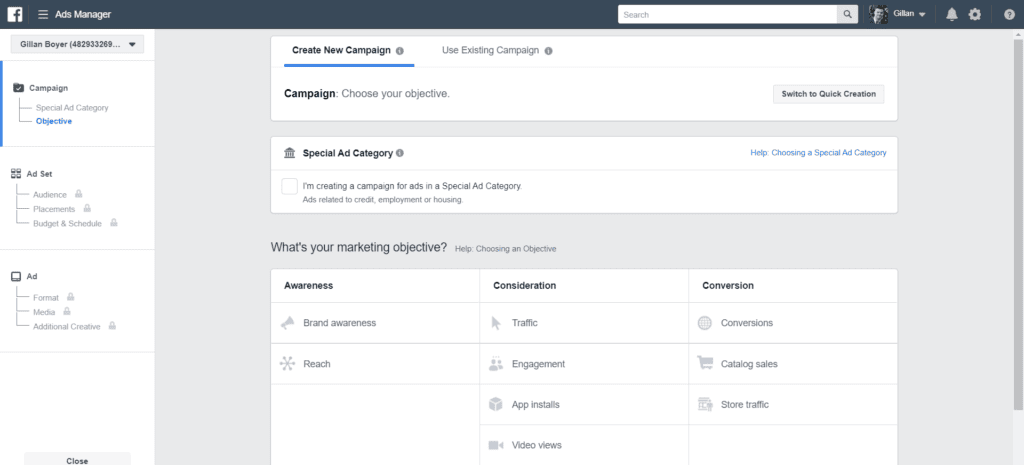1024x465 pixels.
Task: Click lock icon next to Budget & Schedule
Action: [114, 223]
